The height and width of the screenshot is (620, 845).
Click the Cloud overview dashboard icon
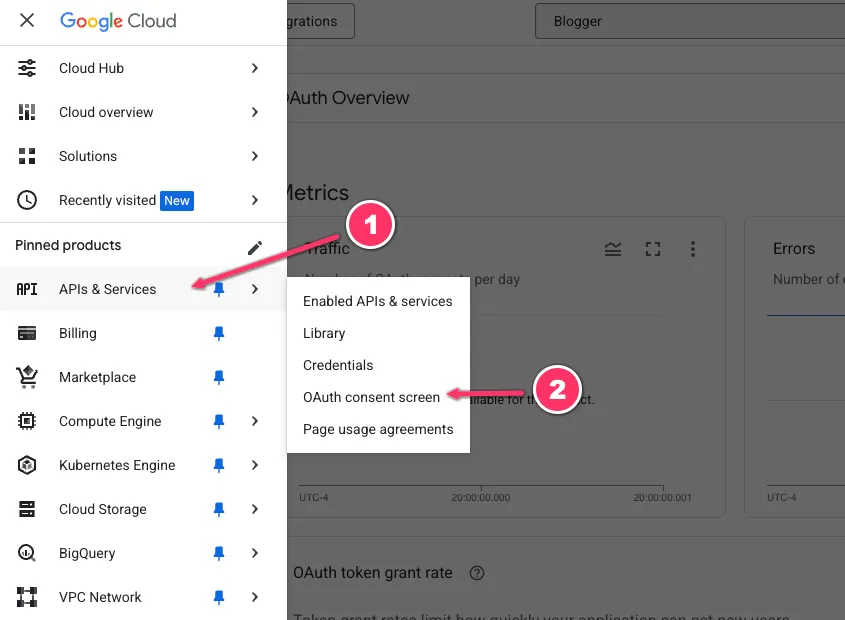coord(27,112)
